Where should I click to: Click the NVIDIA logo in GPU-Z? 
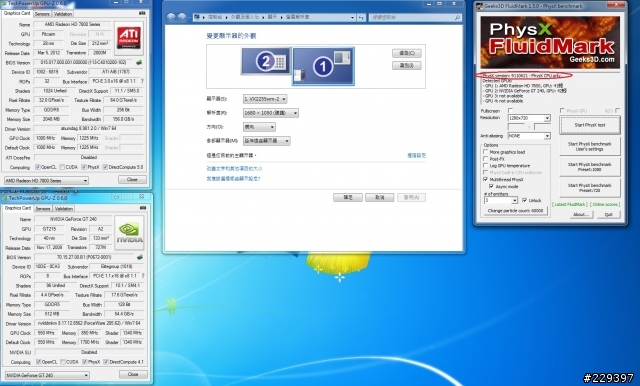(129, 233)
